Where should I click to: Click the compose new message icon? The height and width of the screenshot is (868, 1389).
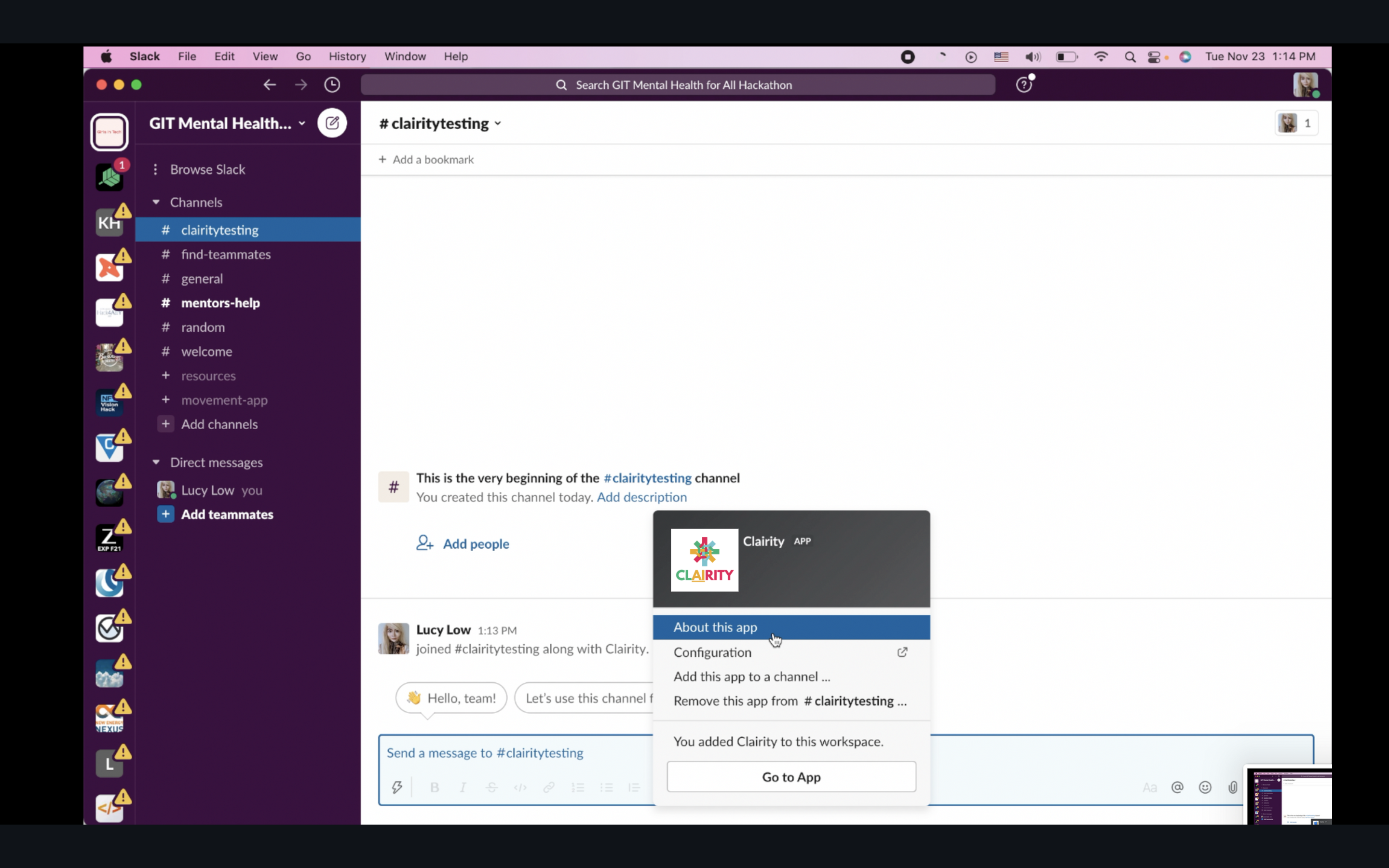pos(332,123)
